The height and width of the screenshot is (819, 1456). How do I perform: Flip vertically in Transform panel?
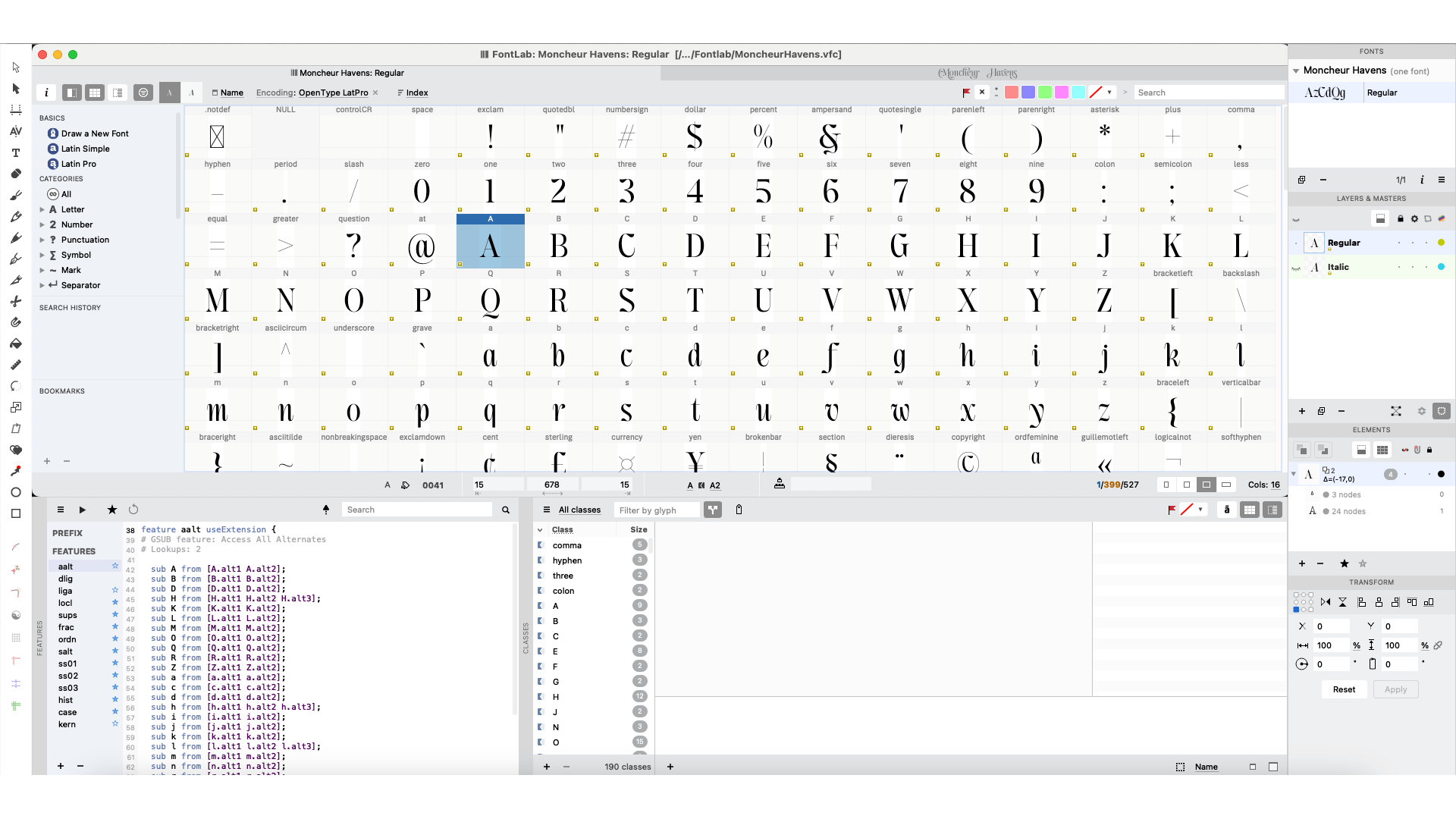[x=1342, y=602]
